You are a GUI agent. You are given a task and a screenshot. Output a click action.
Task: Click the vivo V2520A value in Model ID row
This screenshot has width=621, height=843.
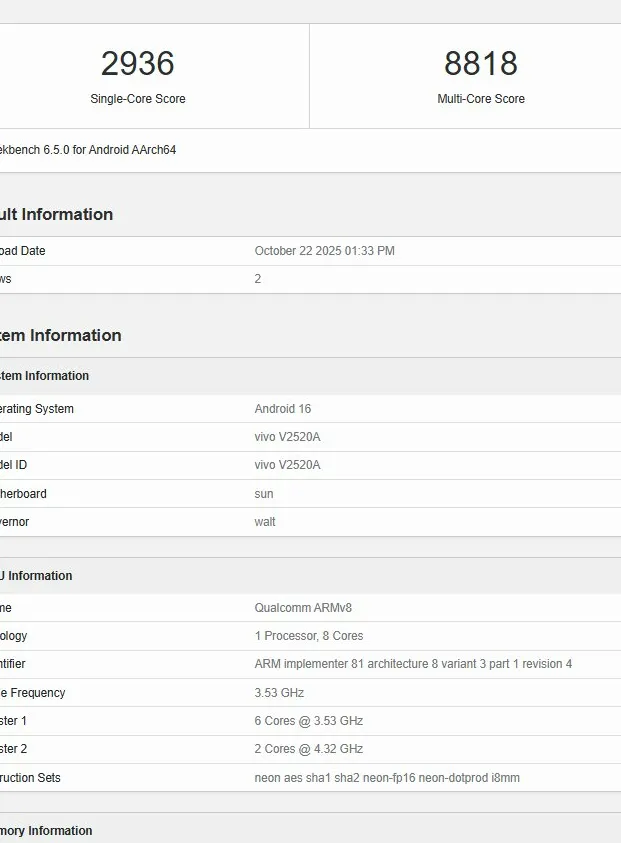tap(287, 465)
